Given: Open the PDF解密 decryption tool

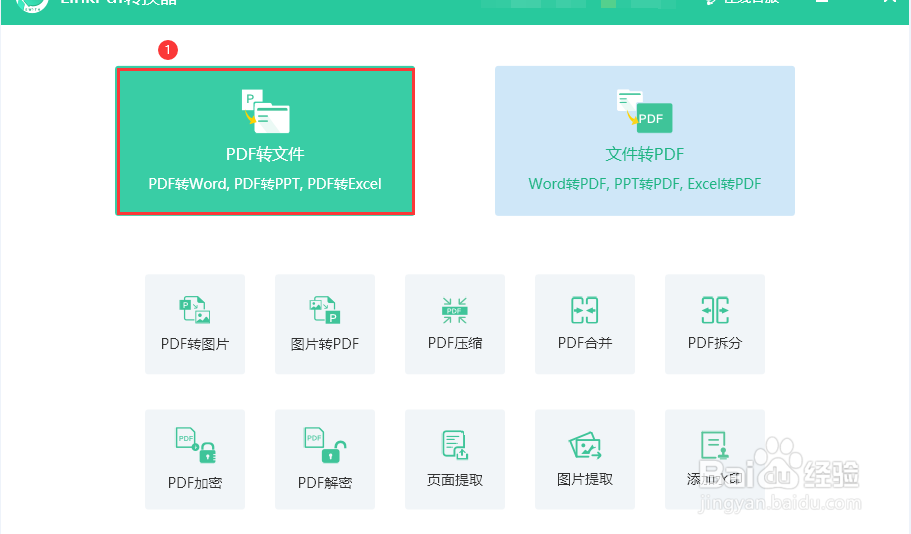Looking at the screenshot, I should (x=325, y=459).
